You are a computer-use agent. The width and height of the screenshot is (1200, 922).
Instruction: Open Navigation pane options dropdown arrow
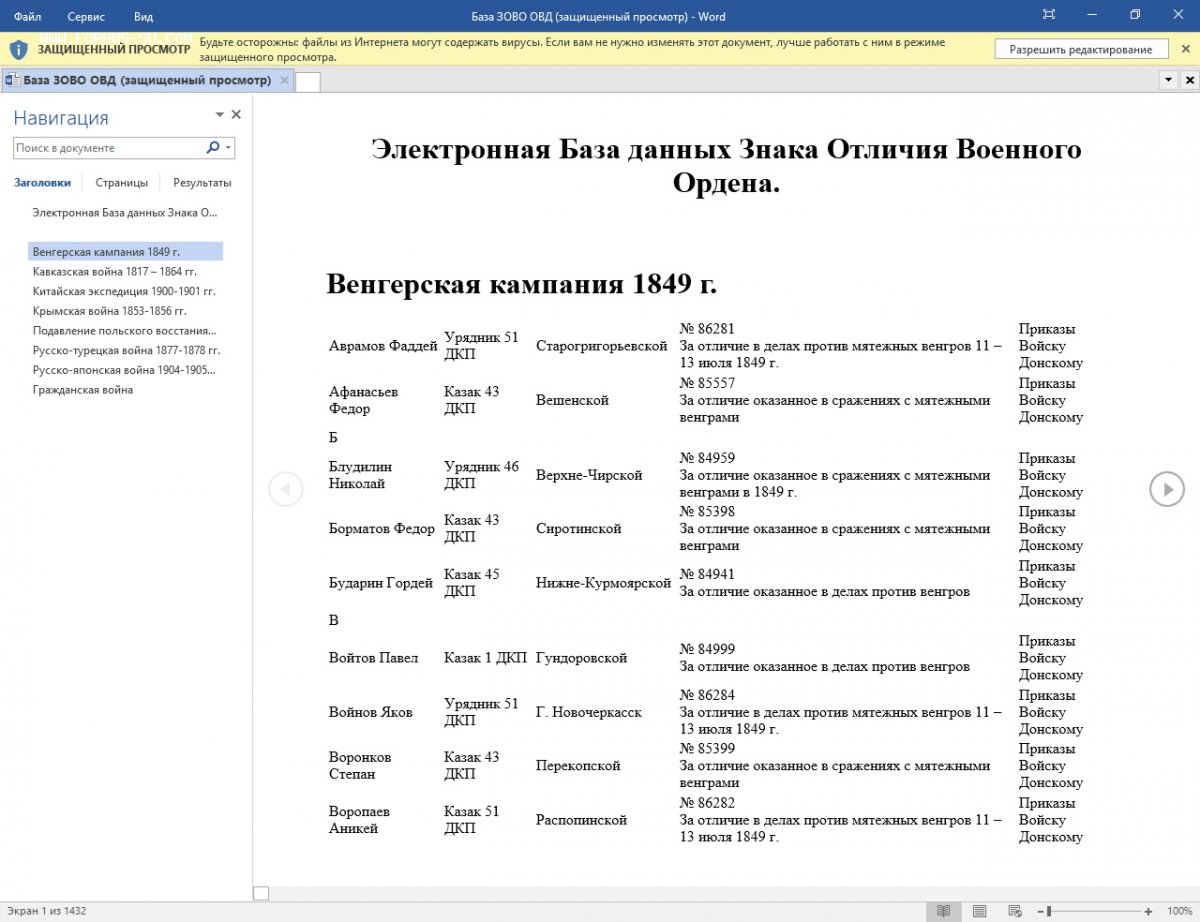point(220,115)
